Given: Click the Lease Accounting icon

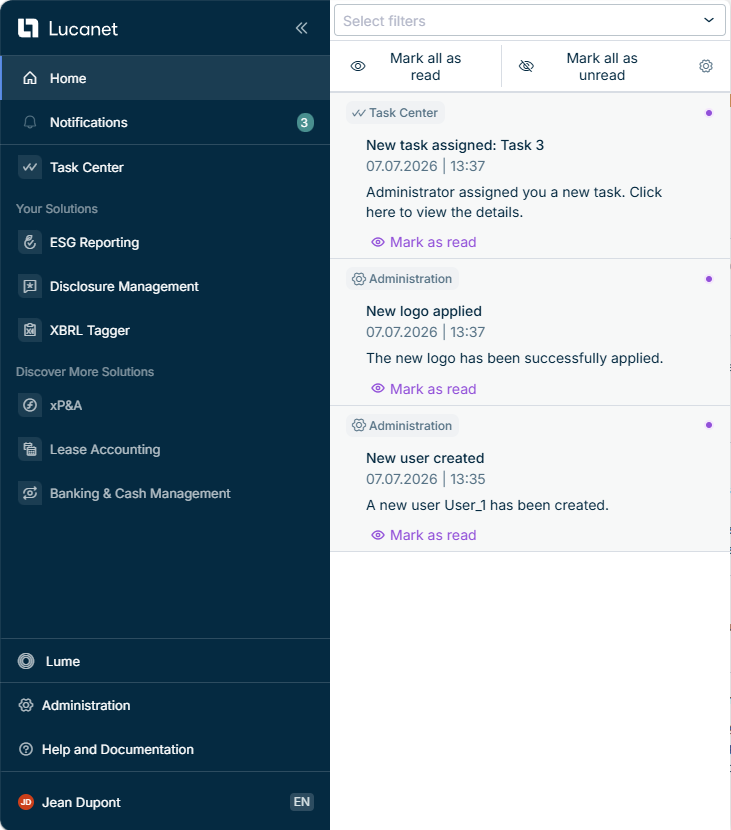Looking at the screenshot, I should pos(30,449).
